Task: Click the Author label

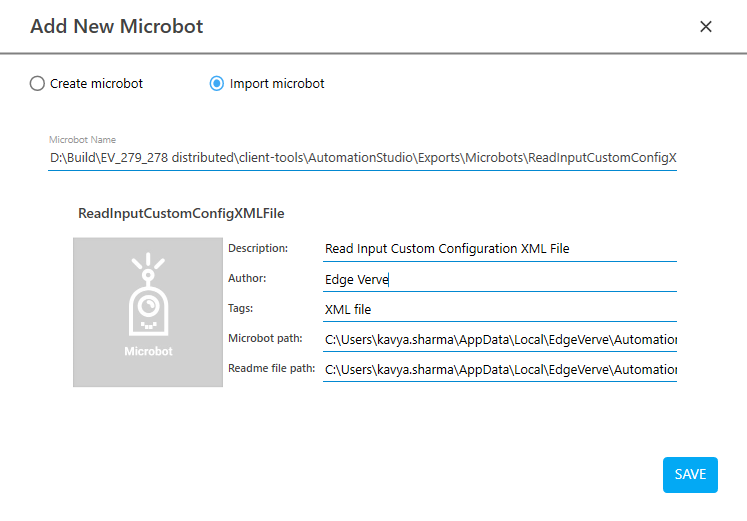Action: pos(247,279)
